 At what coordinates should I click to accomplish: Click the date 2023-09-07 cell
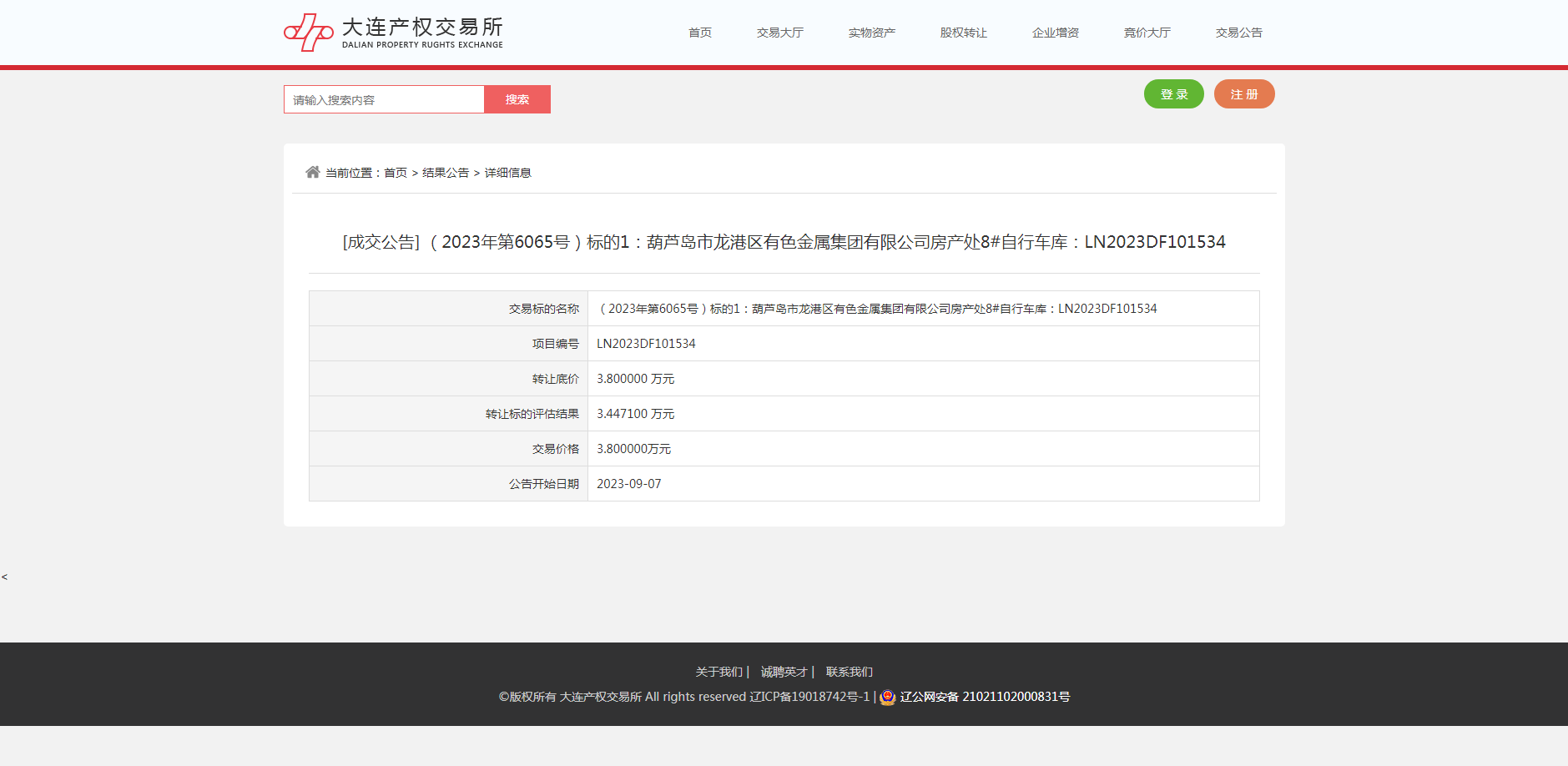pyautogui.click(x=924, y=484)
